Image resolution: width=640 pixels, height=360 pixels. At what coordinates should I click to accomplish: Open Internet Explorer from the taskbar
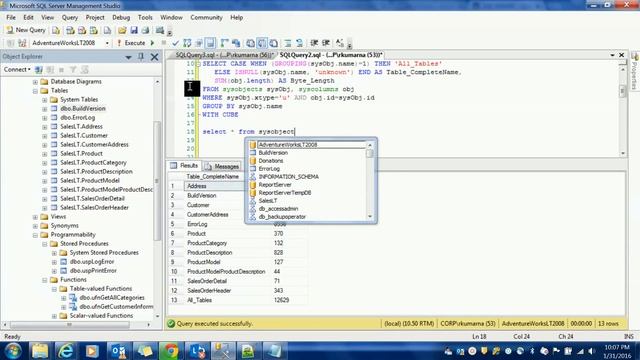[x=65, y=351]
